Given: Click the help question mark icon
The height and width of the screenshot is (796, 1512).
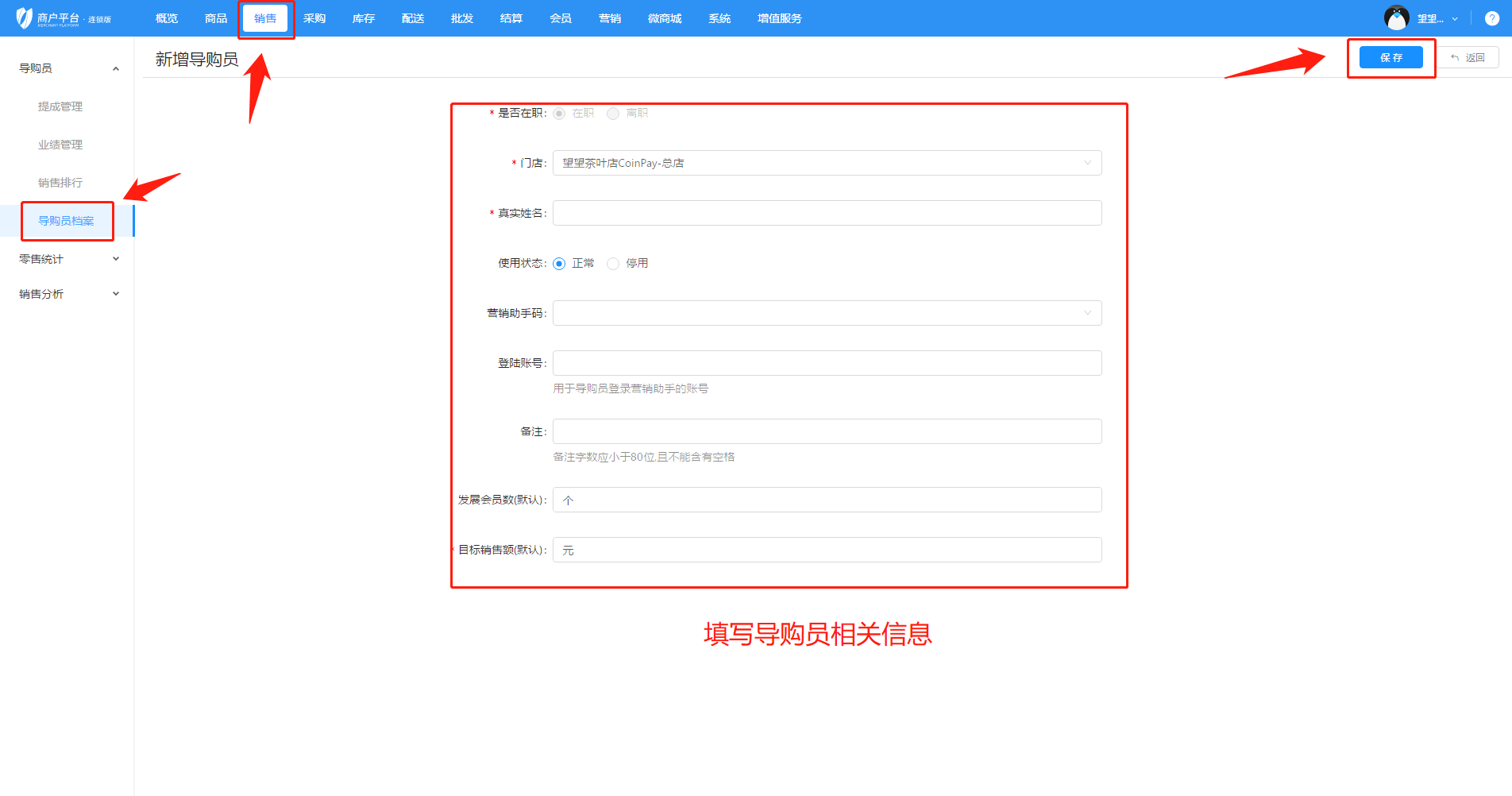Looking at the screenshot, I should [x=1491, y=18].
